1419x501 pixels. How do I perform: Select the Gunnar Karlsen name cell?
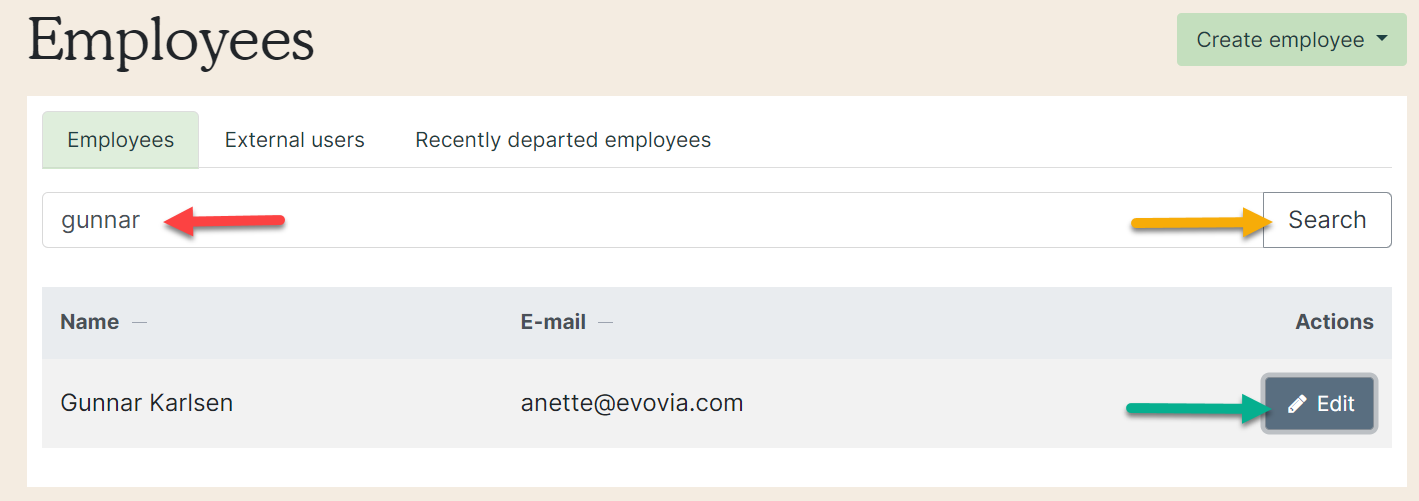click(x=147, y=403)
